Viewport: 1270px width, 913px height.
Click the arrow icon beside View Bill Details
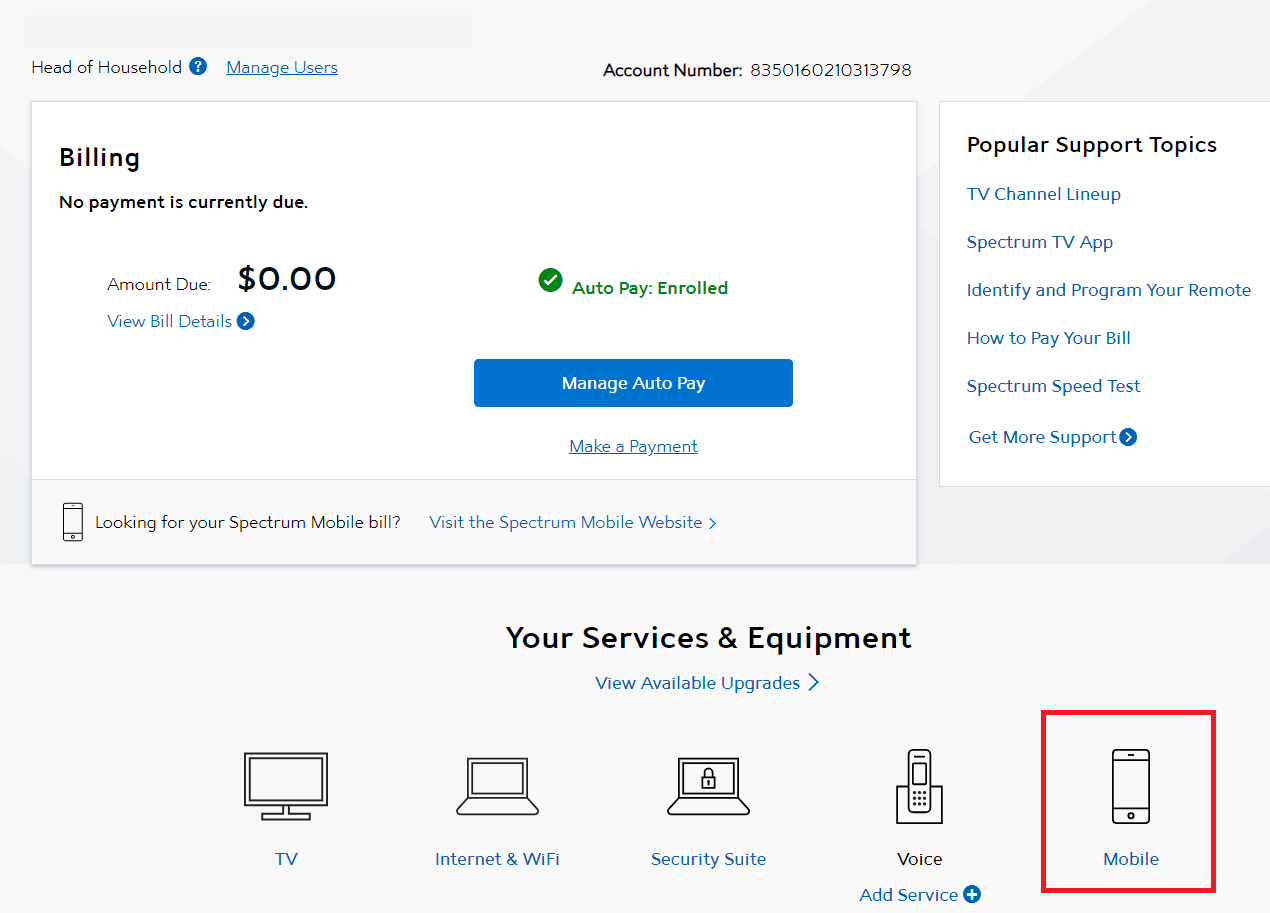coord(246,321)
